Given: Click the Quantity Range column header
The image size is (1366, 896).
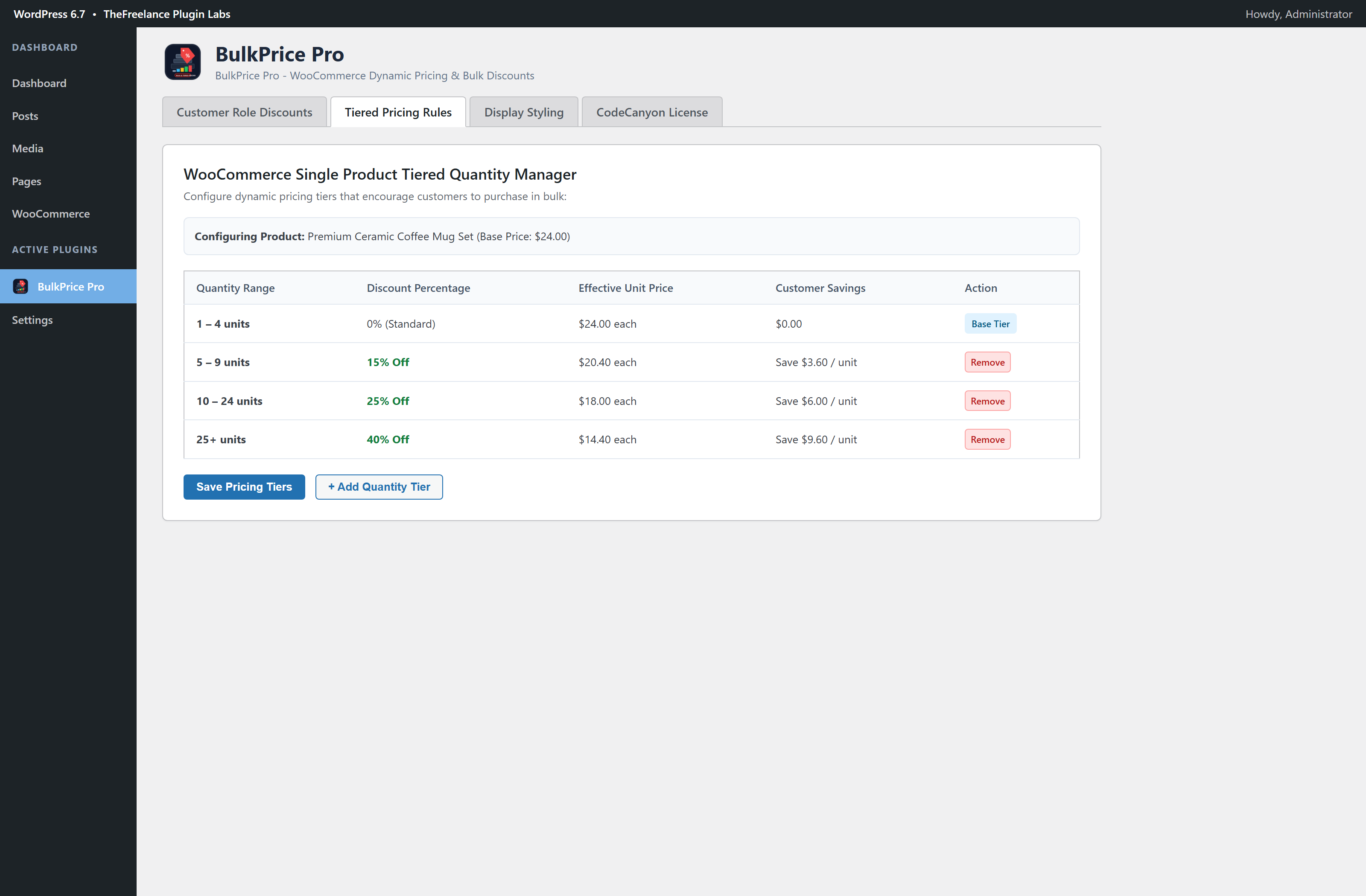Looking at the screenshot, I should point(235,288).
